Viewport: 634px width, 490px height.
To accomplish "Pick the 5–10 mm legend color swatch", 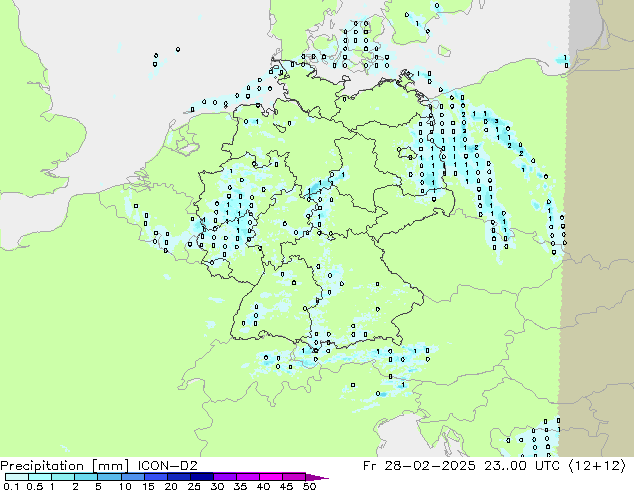I will [109, 477].
